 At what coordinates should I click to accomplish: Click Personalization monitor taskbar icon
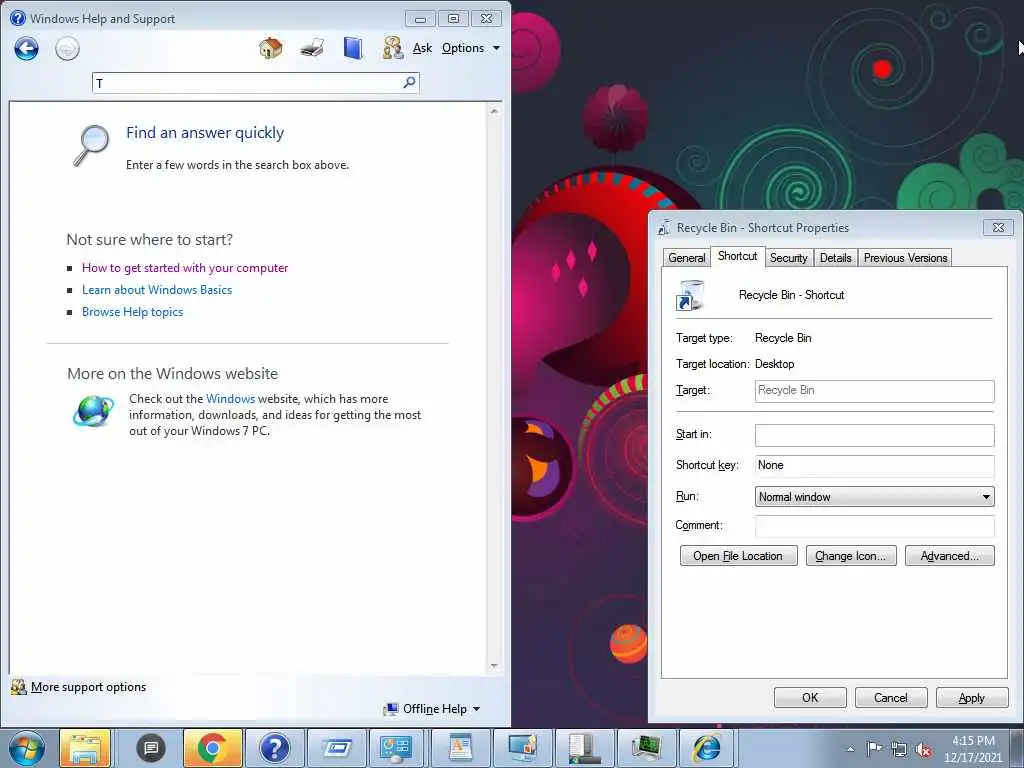521,748
